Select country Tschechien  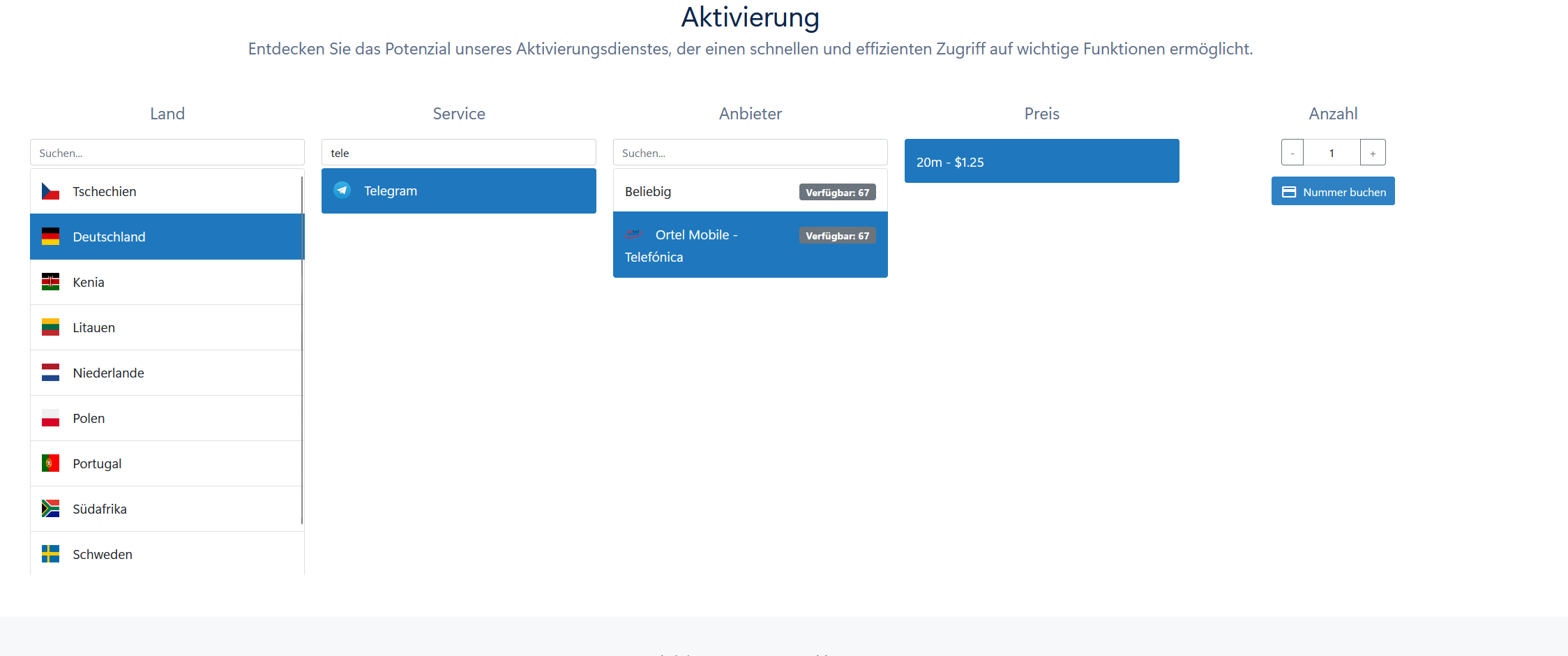tap(167, 191)
